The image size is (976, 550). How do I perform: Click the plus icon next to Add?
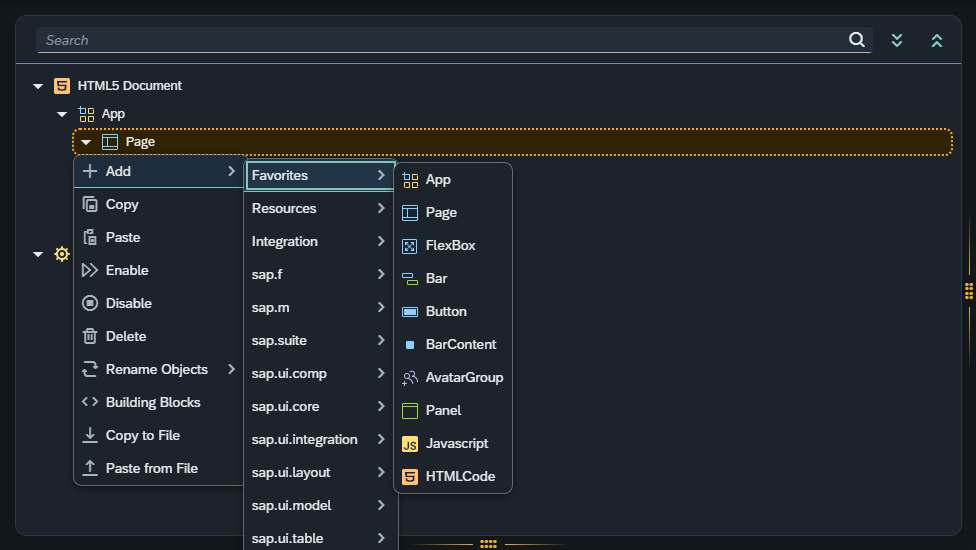coord(90,171)
